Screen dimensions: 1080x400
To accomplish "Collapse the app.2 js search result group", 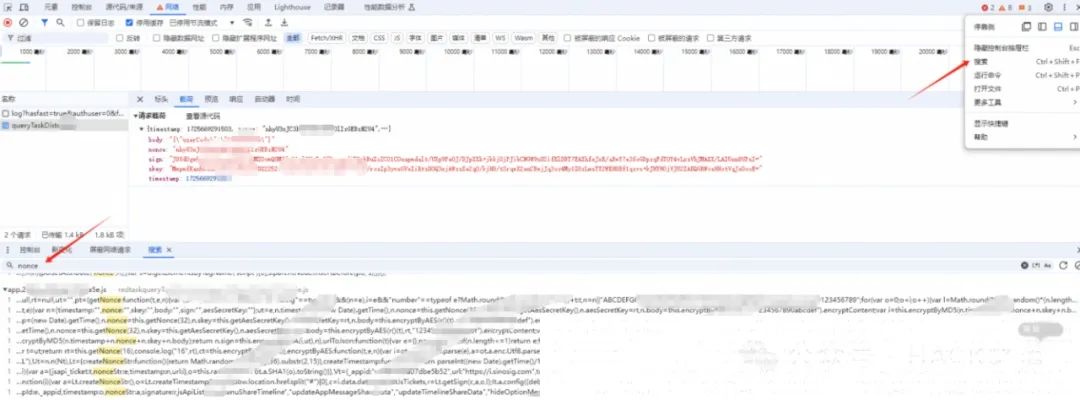I will (5, 291).
